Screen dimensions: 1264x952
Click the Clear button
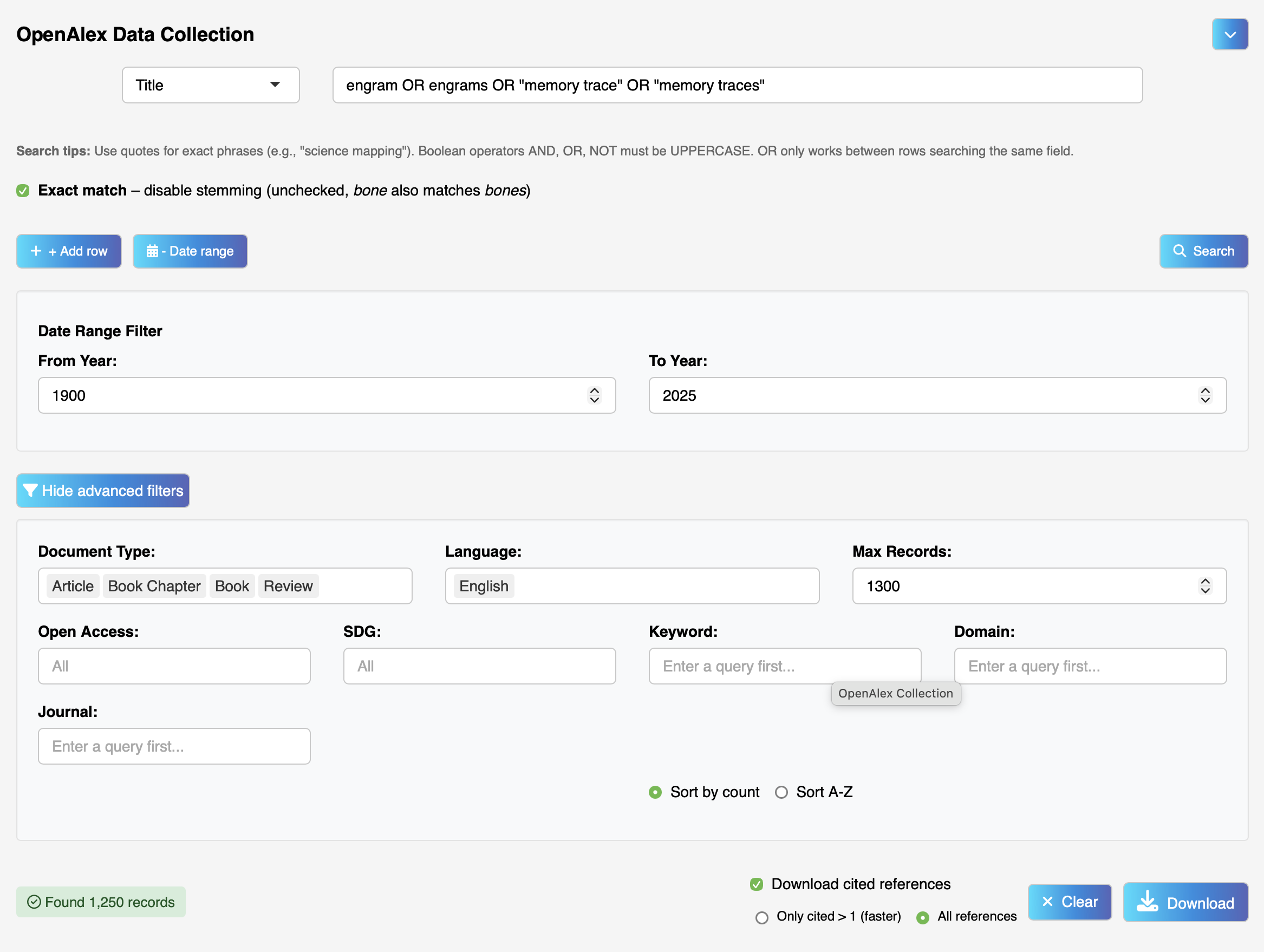pos(1070,902)
